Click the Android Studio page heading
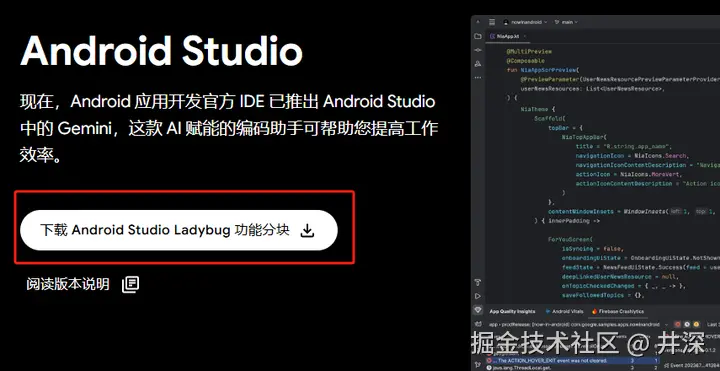720x371 pixels. click(x=161, y=50)
